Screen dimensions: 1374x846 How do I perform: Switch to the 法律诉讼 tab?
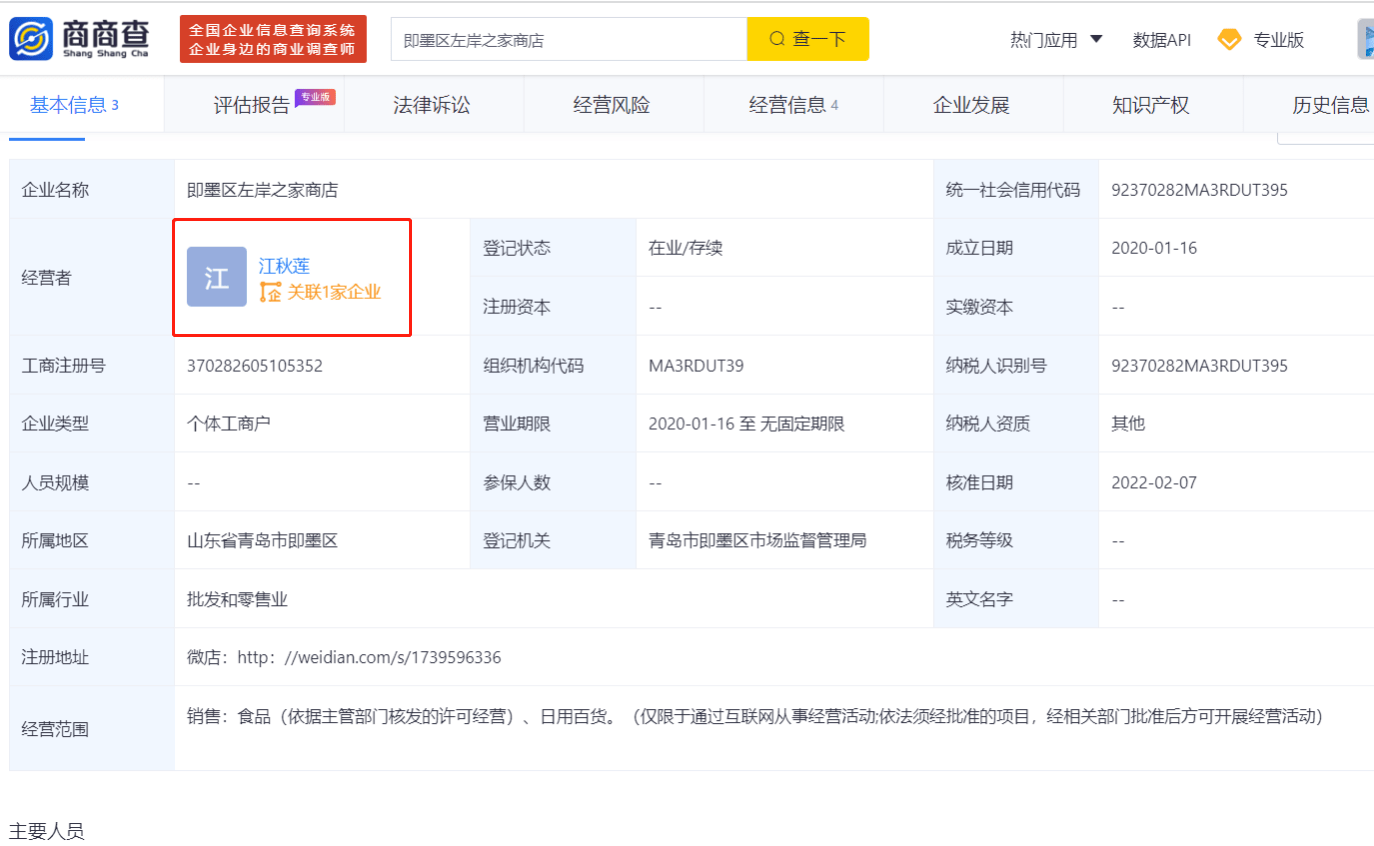pos(432,105)
